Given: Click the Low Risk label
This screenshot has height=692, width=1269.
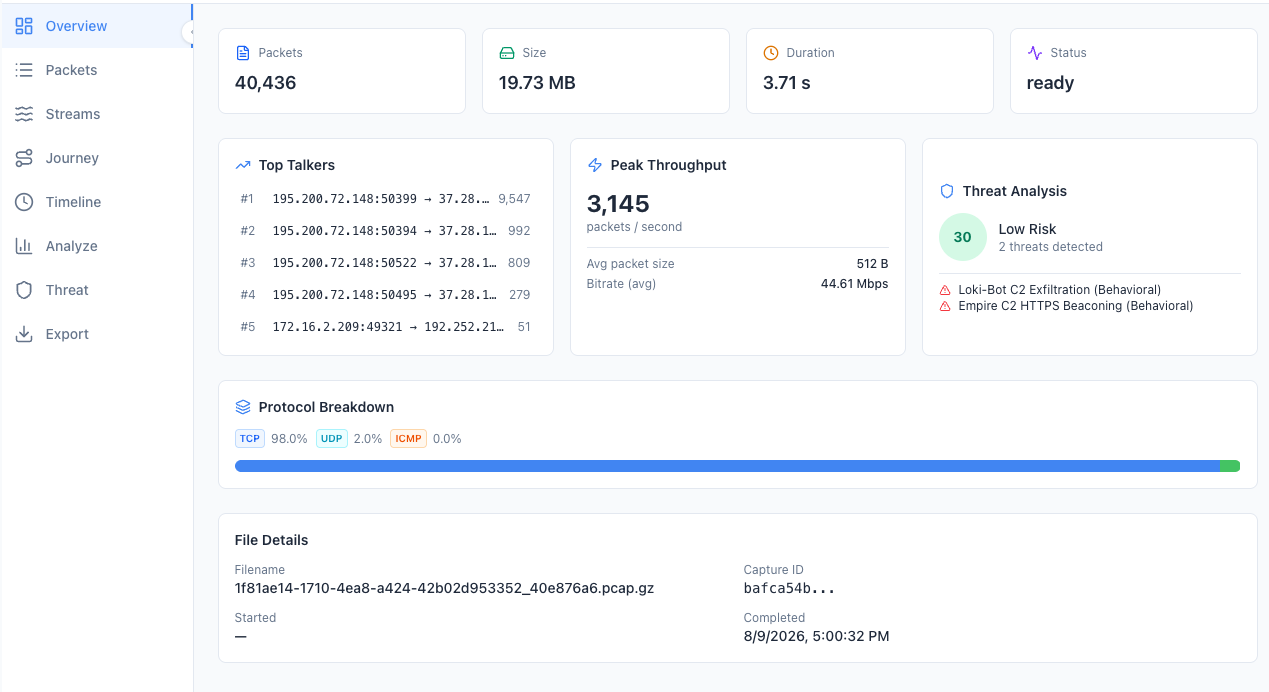Looking at the screenshot, I should point(1027,229).
